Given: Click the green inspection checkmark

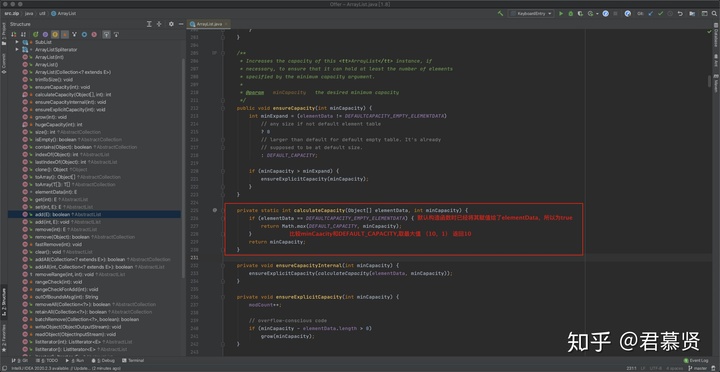Looking at the screenshot, I should coord(709,32).
